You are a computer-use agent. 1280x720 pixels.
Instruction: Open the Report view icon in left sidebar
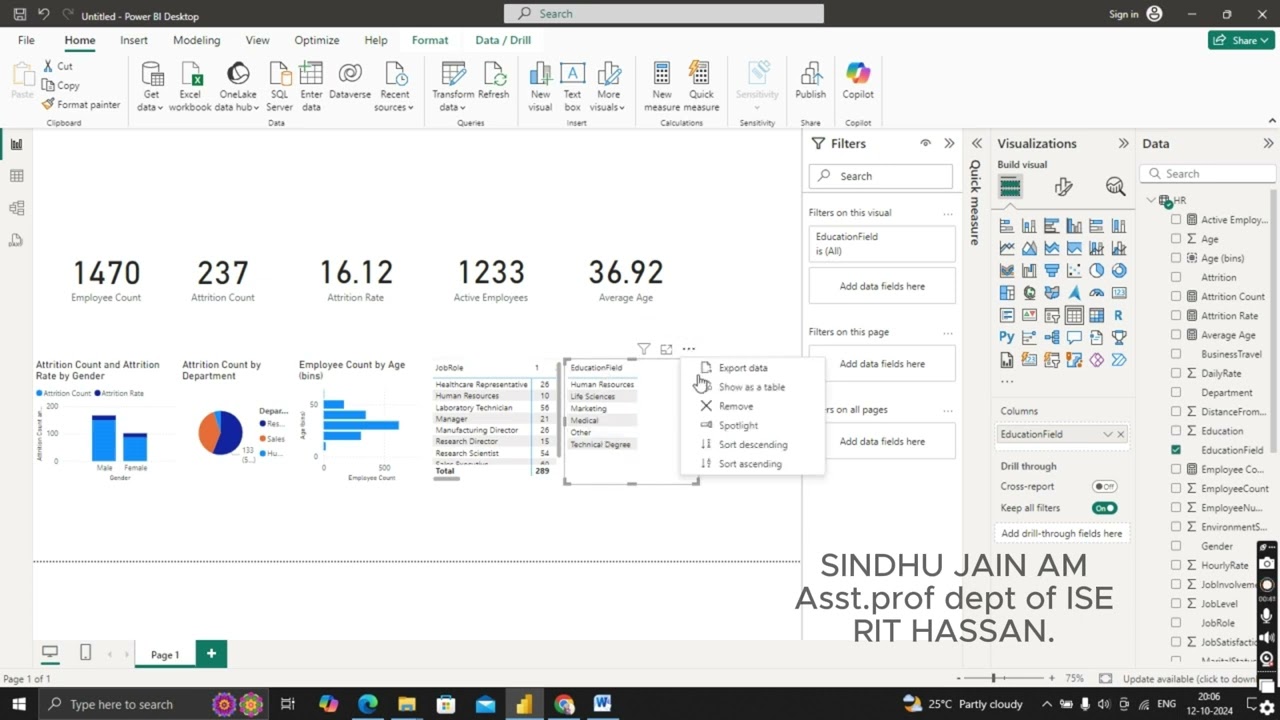click(16, 144)
